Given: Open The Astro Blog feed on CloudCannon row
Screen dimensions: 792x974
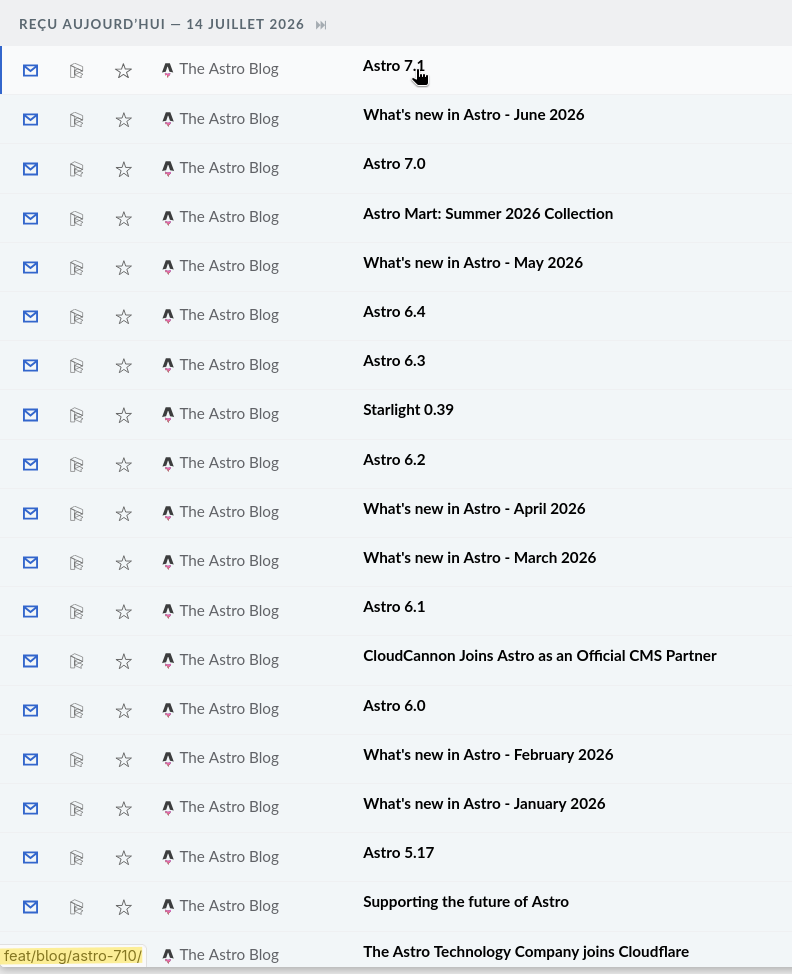Looking at the screenshot, I should tap(220, 660).
